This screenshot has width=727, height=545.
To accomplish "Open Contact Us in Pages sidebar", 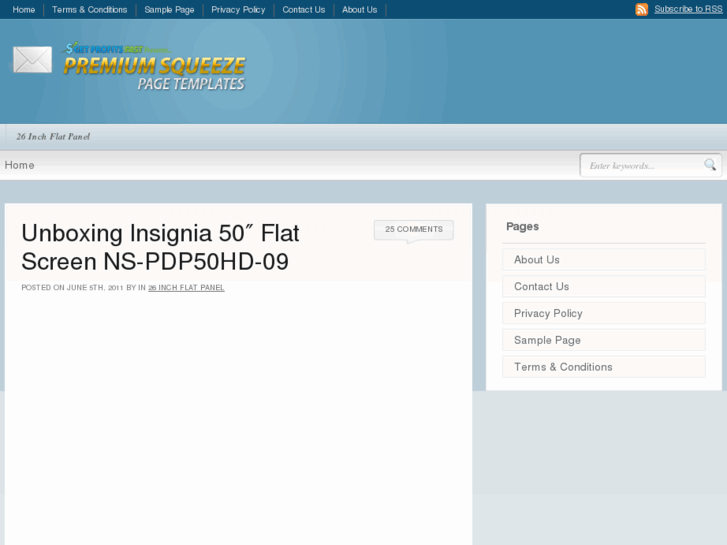I will coord(604,287).
